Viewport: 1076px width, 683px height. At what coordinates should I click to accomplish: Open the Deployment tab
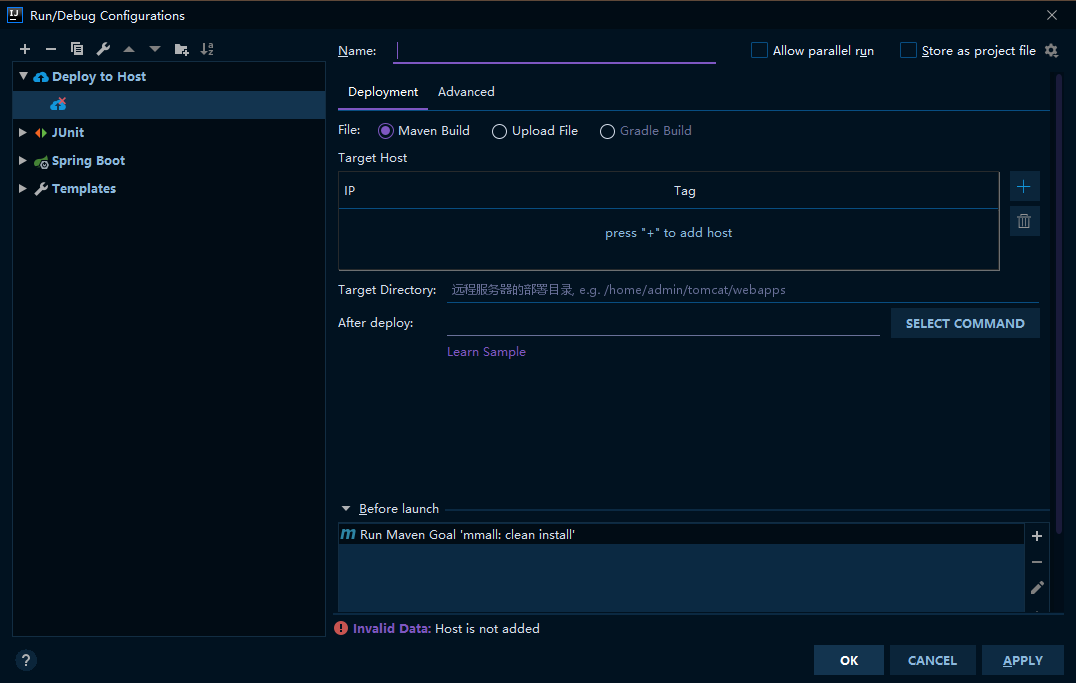tap(383, 92)
